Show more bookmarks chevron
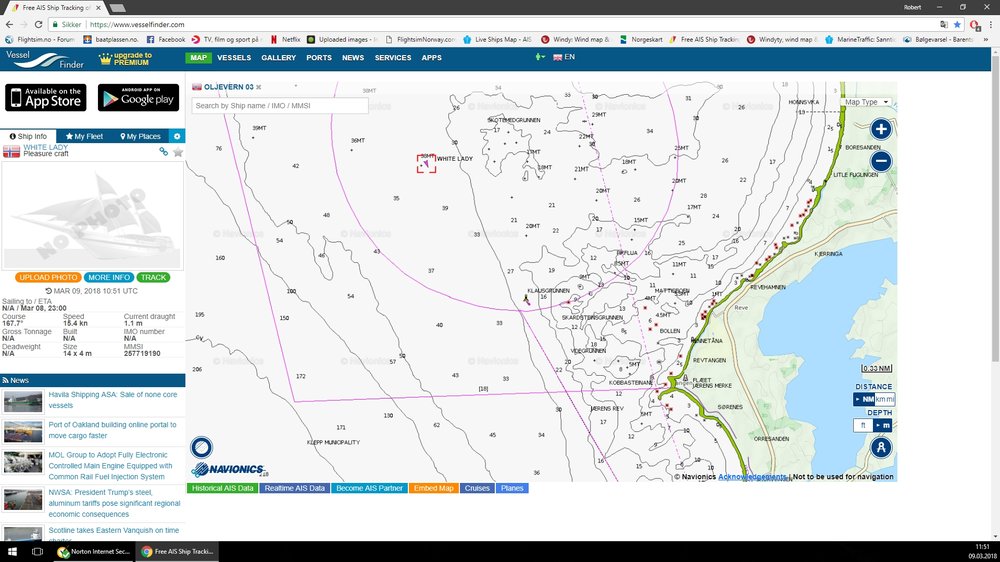Viewport: 1000px width, 562px height. (986, 40)
